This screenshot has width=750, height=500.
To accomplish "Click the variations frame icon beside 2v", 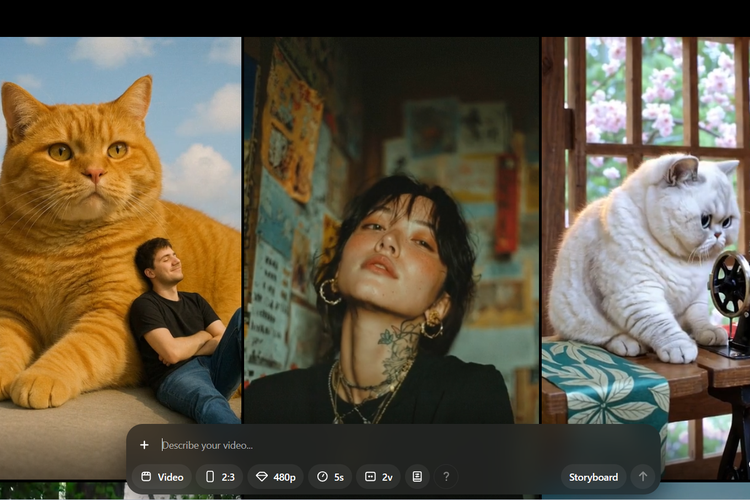I will (369, 477).
